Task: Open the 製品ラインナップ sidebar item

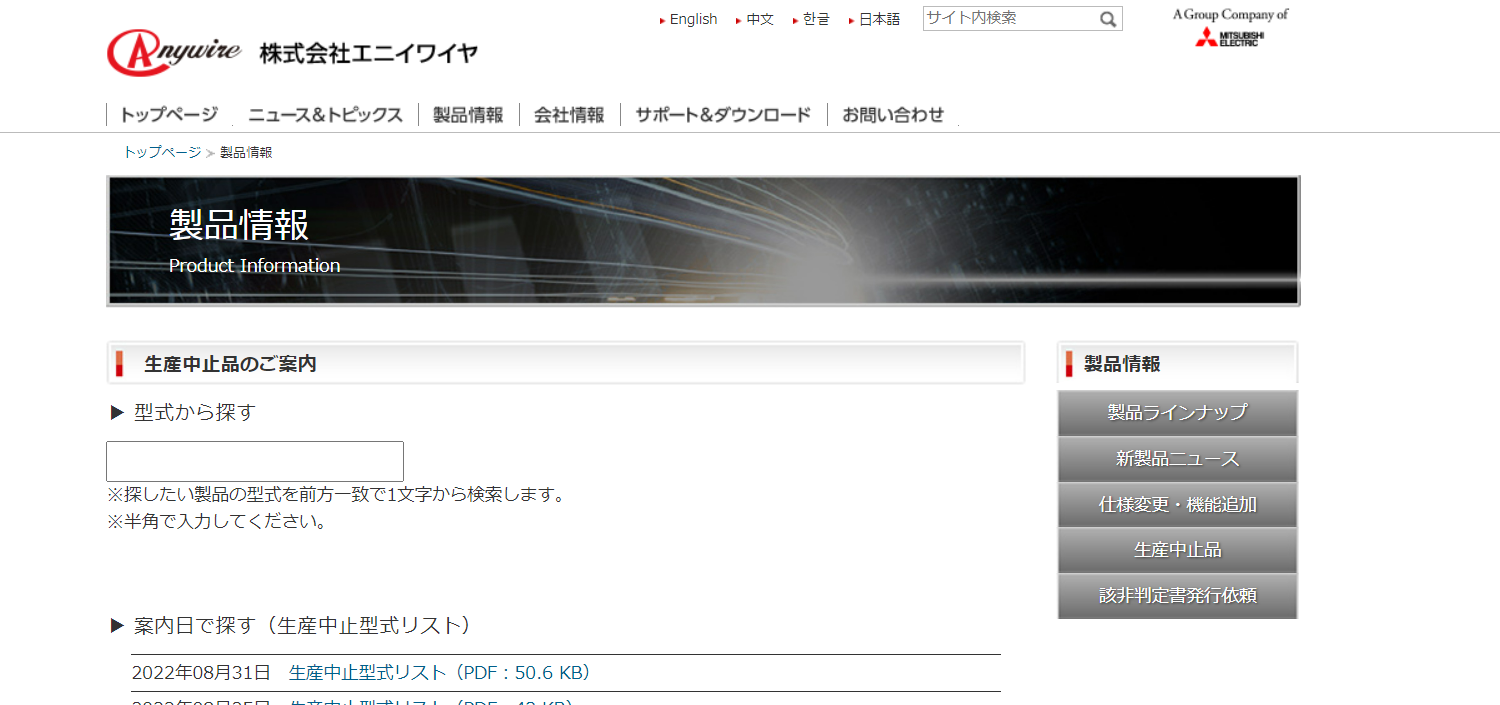Action: pos(1176,413)
